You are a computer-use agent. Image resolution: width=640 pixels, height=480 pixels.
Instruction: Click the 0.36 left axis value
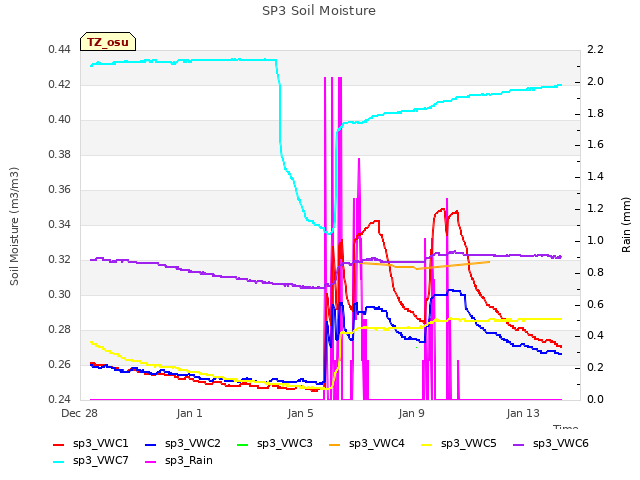click(59, 189)
